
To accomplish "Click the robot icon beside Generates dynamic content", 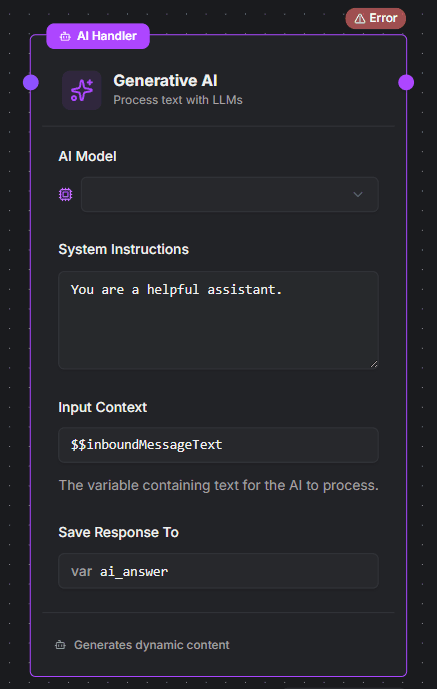I will click(x=60, y=645).
